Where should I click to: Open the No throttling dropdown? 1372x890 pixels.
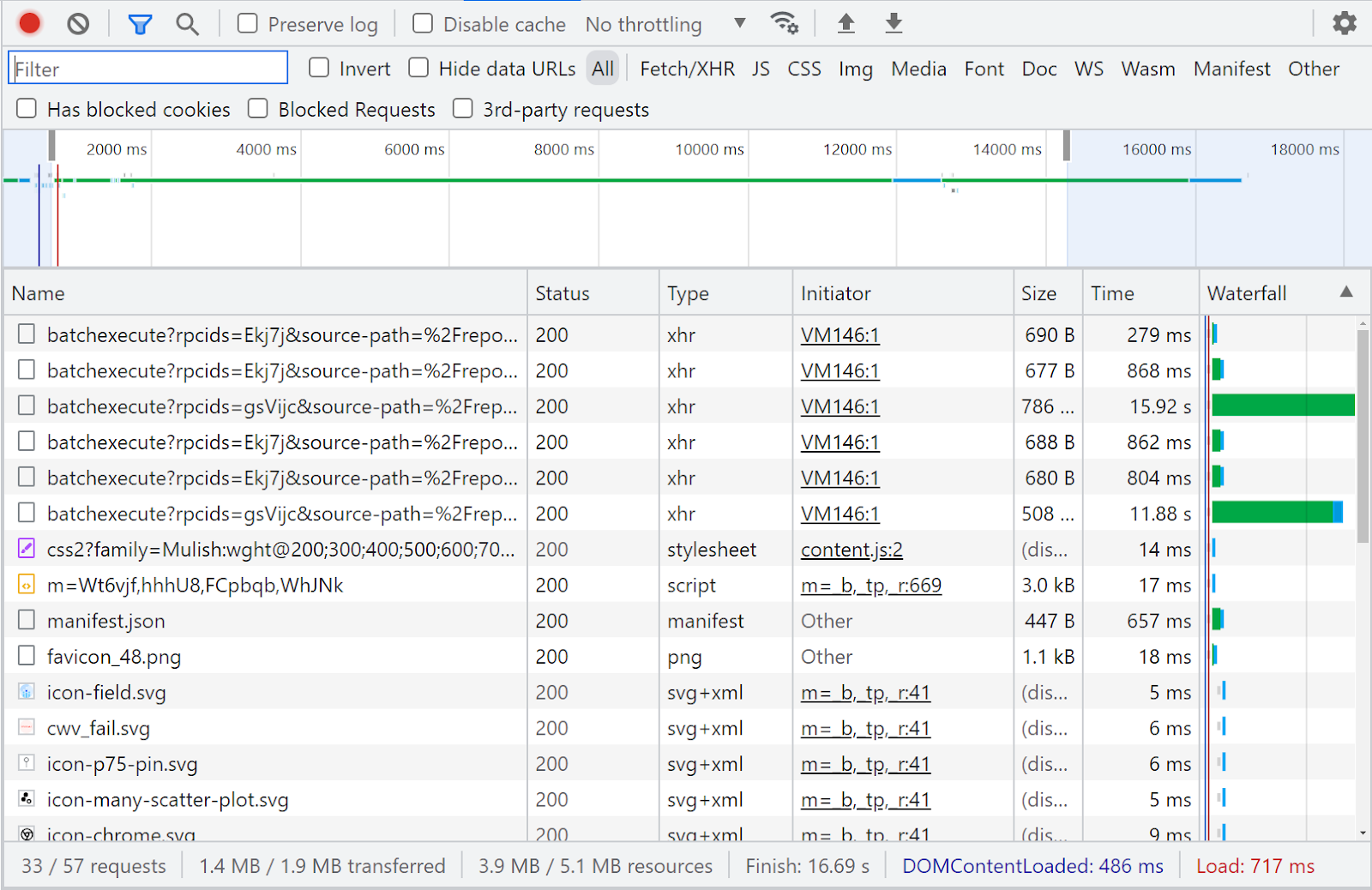pos(665,24)
